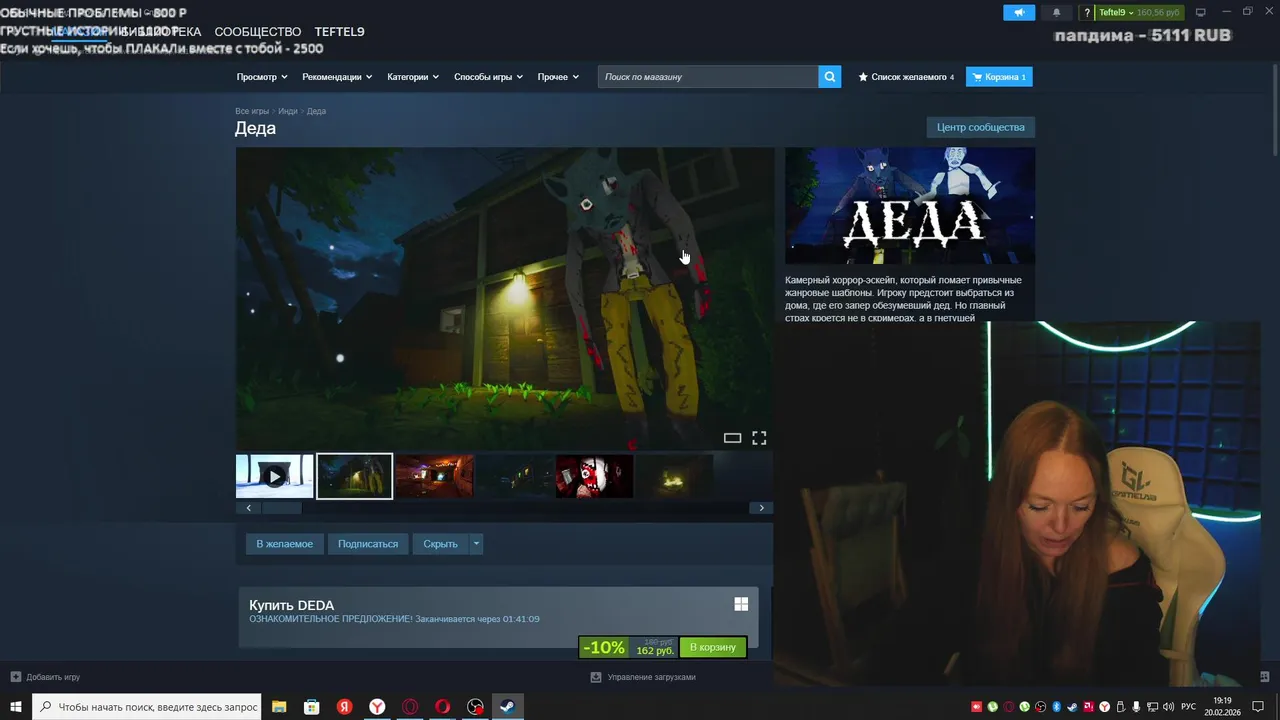This screenshot has height=720, width=1280.
Task: Click В желаемое button
Action: tap(284, 544)
